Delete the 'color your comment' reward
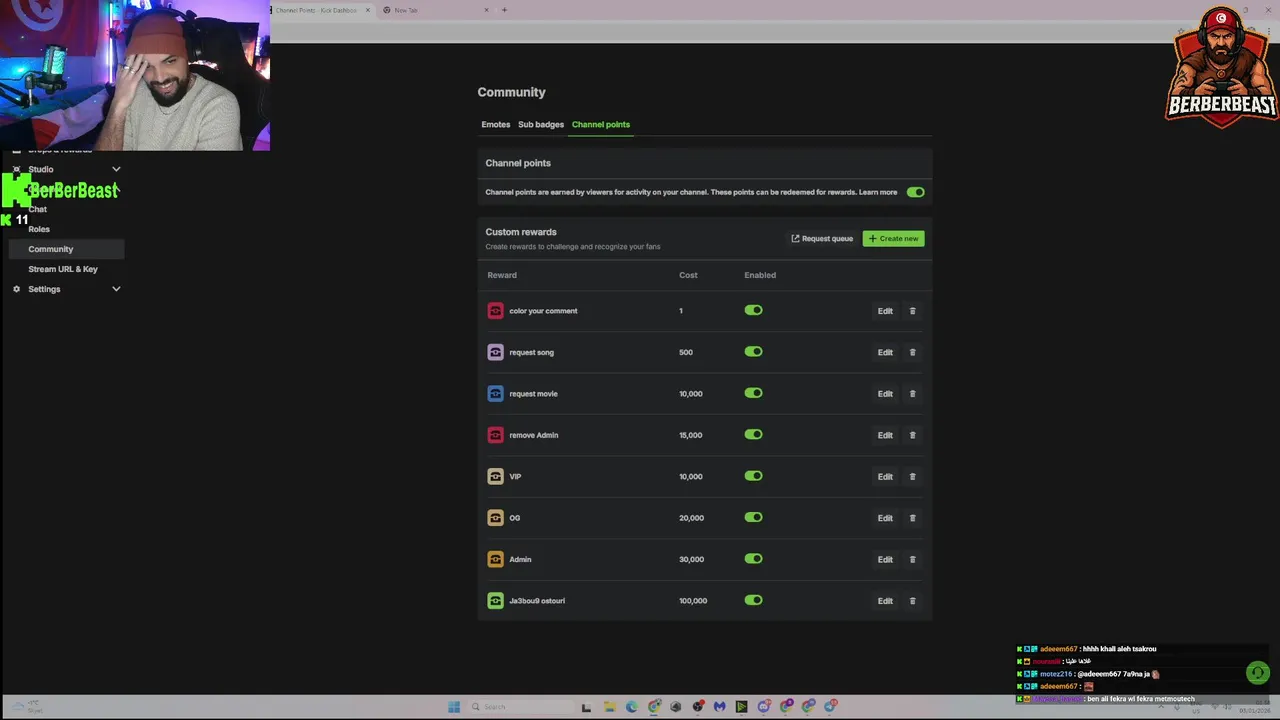This screenshot has width=1280, height=720. pos(912,311)
